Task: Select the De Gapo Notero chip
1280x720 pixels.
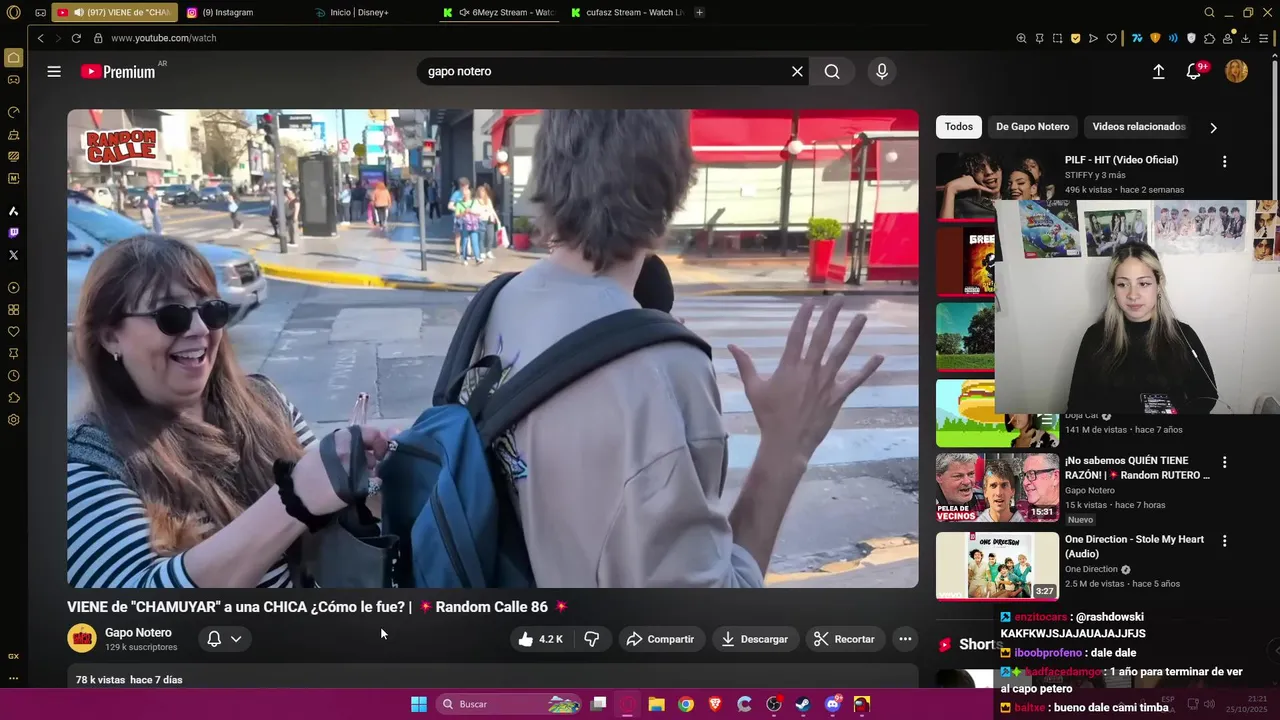Action: pos(1032,127)
